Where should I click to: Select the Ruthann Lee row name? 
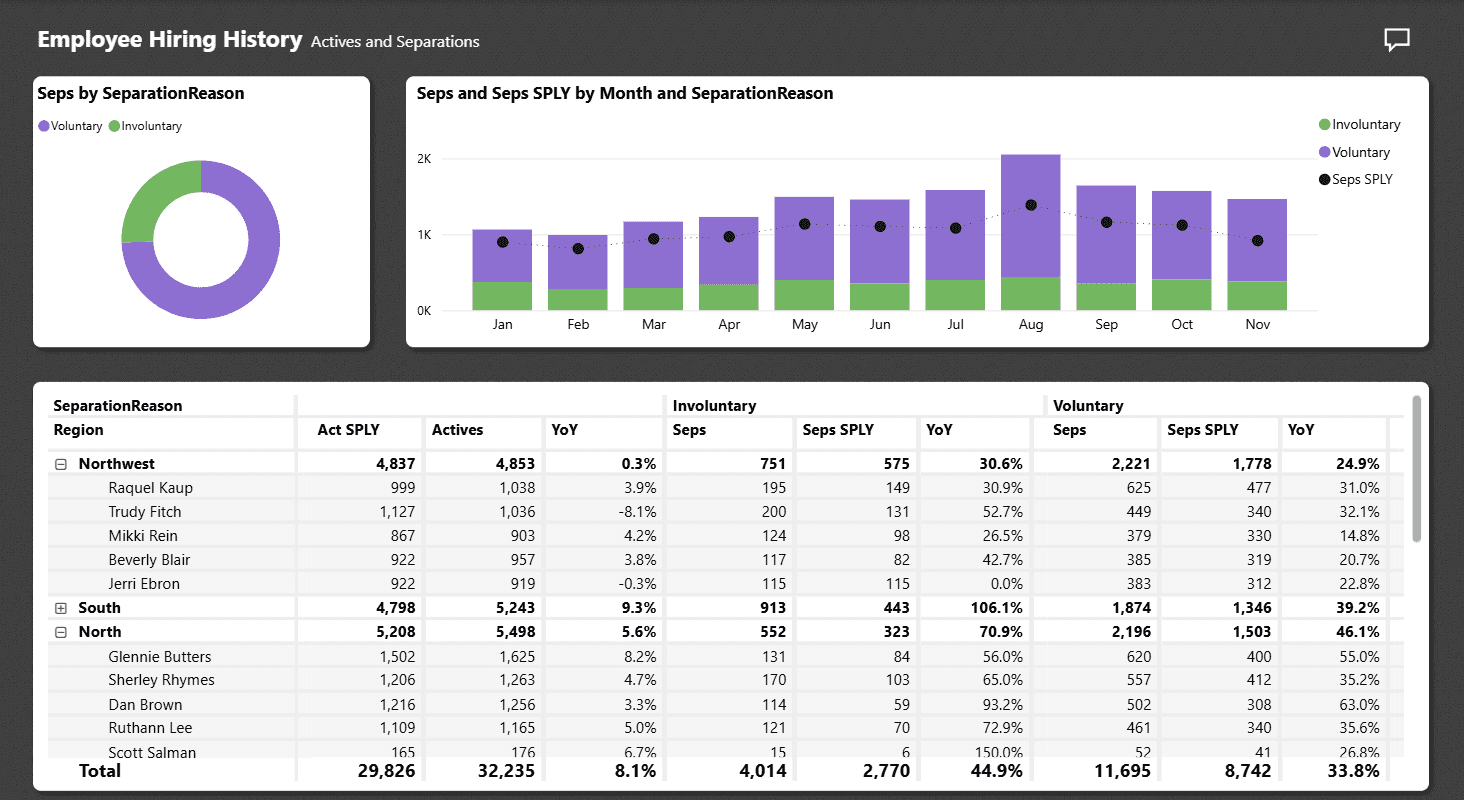pos(150,728)
